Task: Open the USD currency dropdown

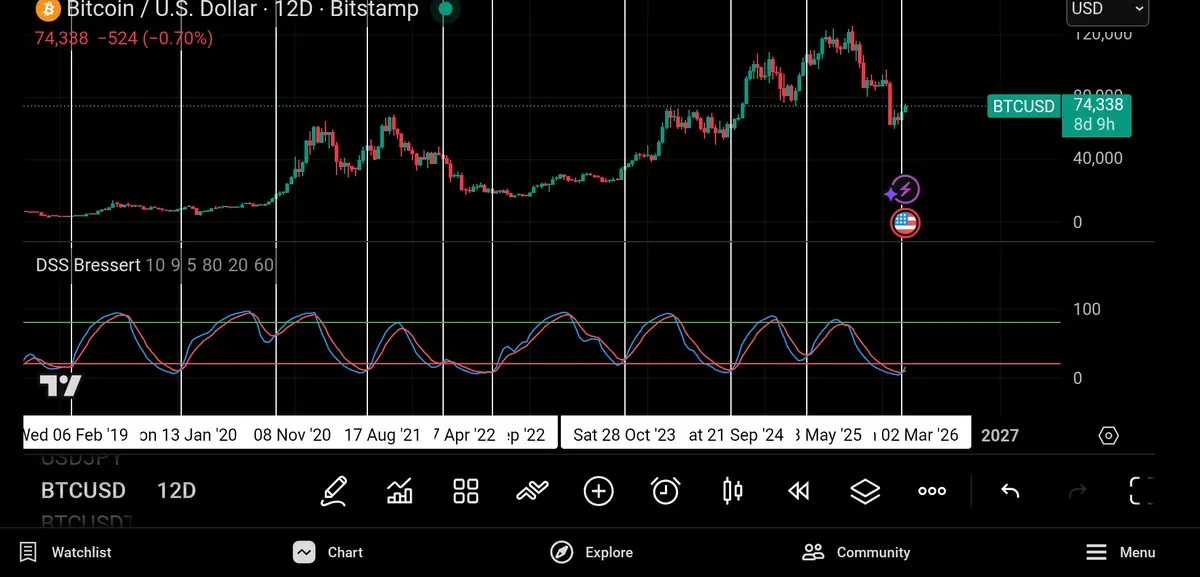Action: (x=1108, y=10)
